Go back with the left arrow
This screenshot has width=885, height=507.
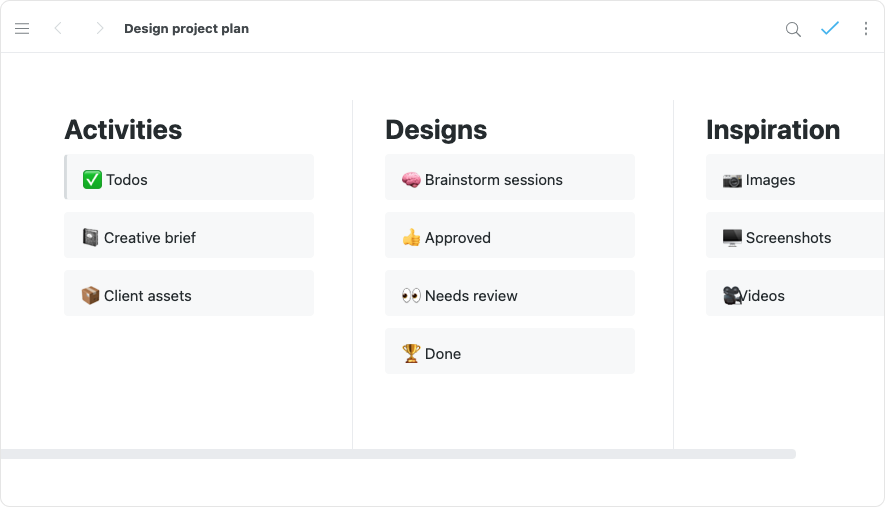pyautogui.click(x=58, y=29)
